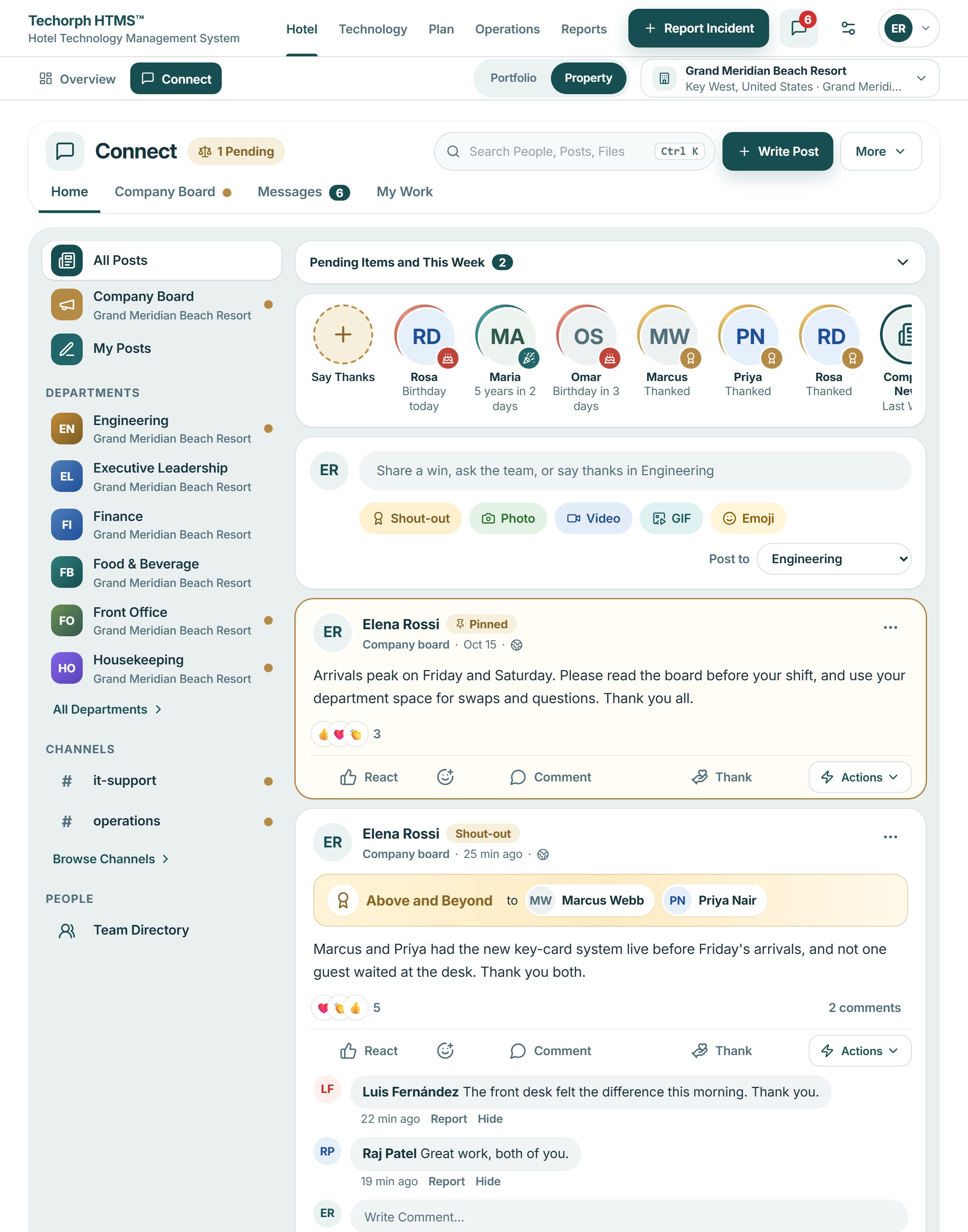Expand All Departments link
The width and height of the screenshot is (968, 1232).
pos(107,710)
